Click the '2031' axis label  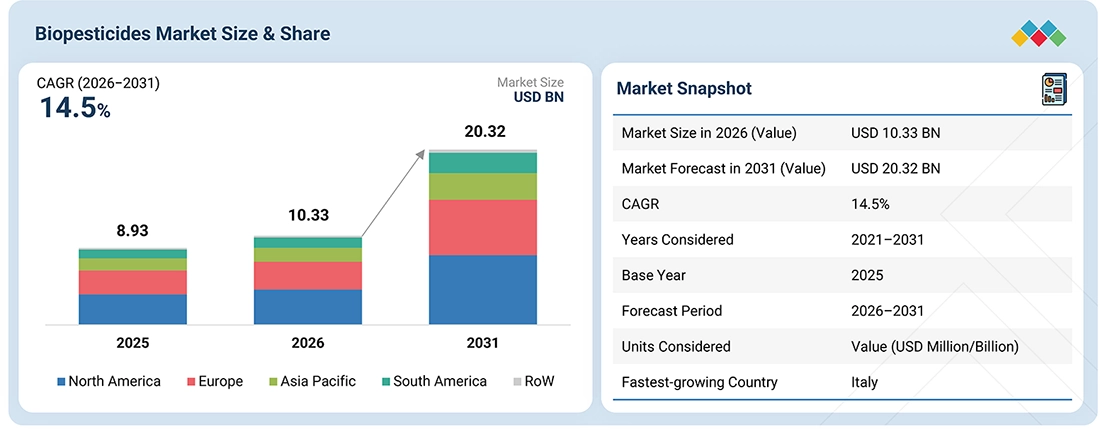[x=482, y=343]
